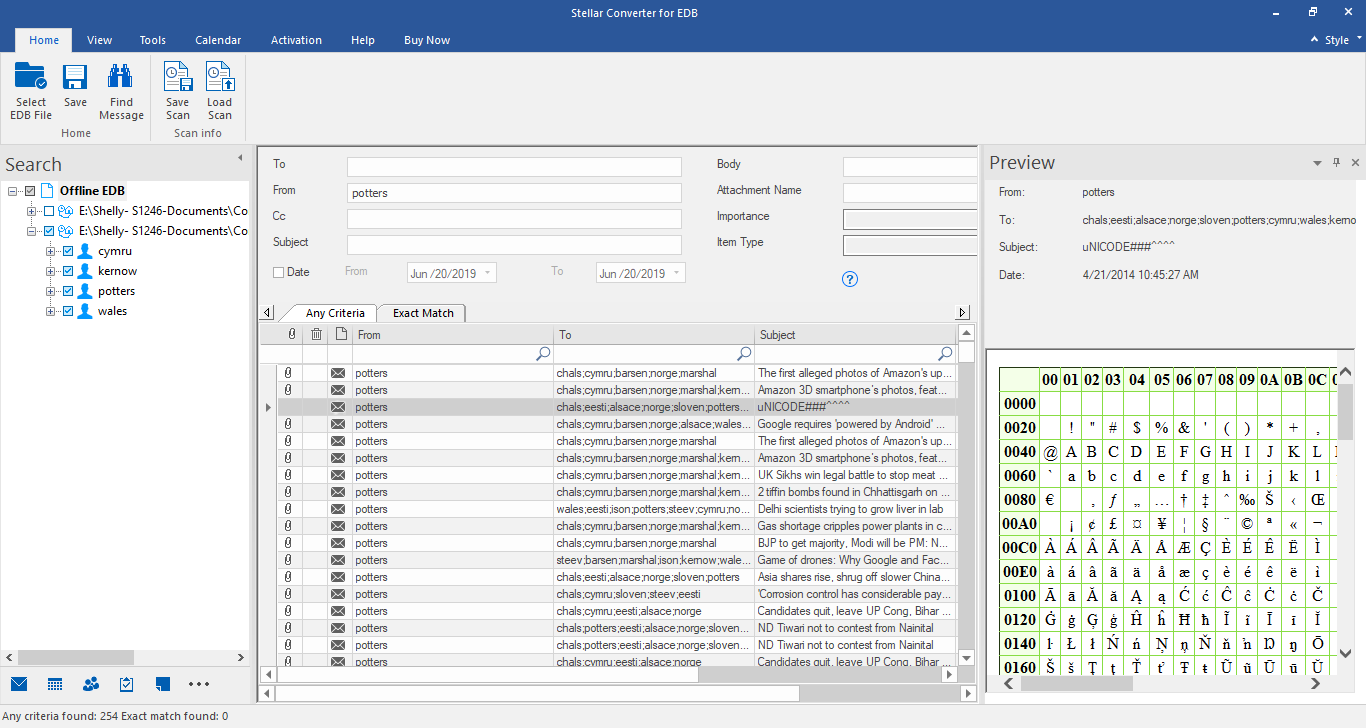Click the Save Scan icon
This screenshot has width=1366, height=728.
(178, 77)
